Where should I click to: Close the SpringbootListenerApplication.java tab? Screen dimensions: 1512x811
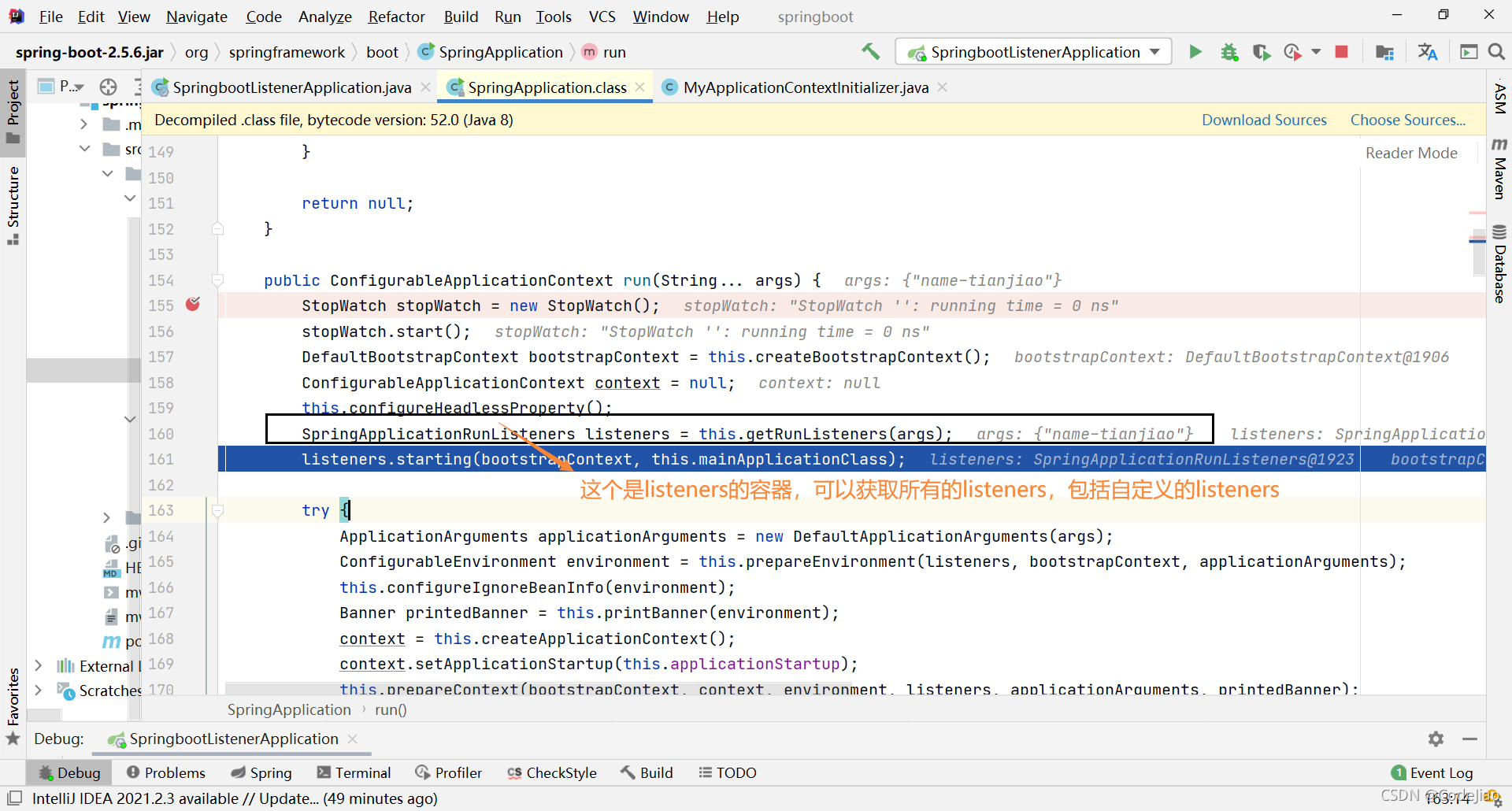[425, 87]
